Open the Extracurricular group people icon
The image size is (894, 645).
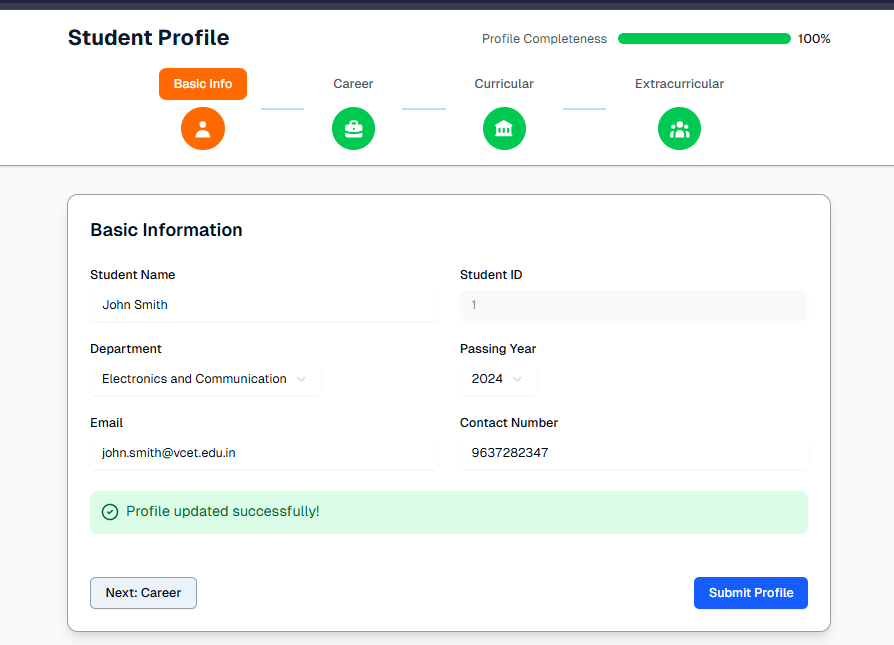click(679, 129)
